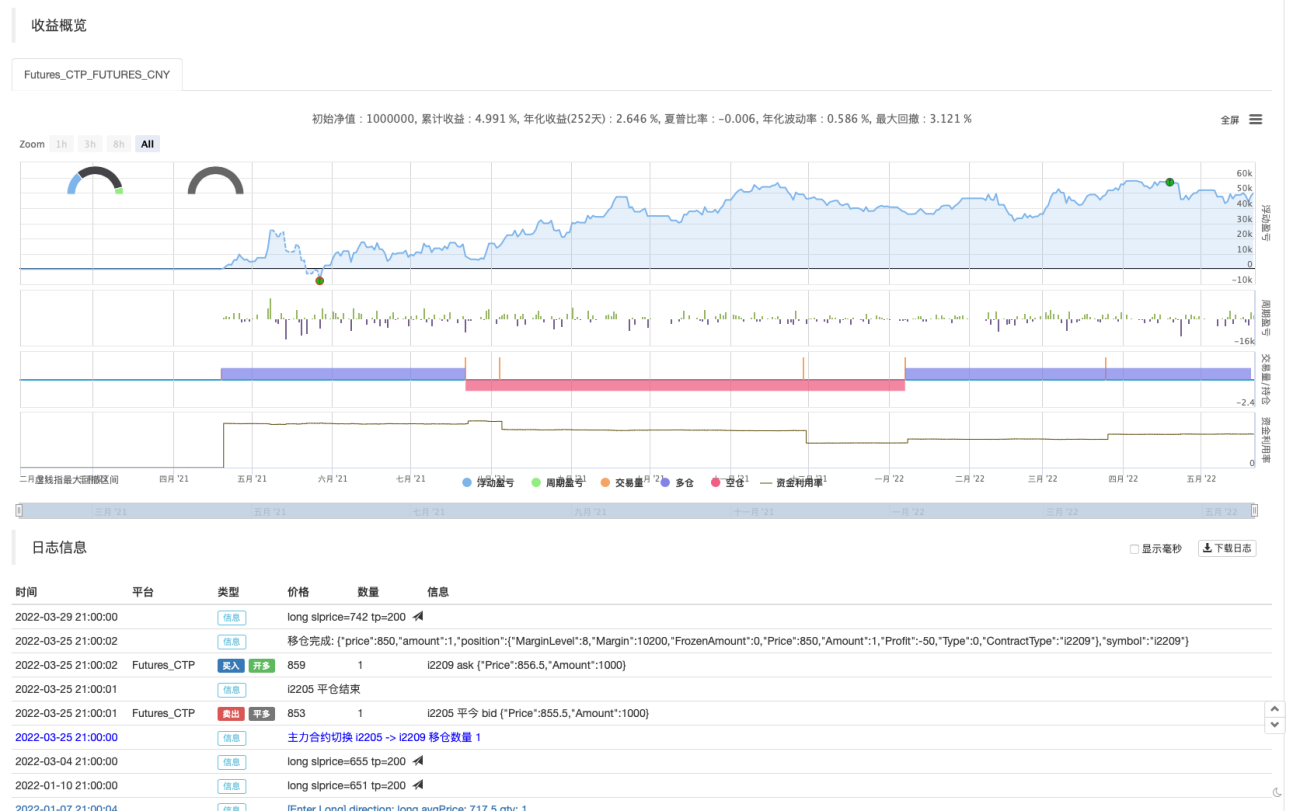Toggle the 资金利用率 legend line
1300x811 pixels.
pos(792,482)
